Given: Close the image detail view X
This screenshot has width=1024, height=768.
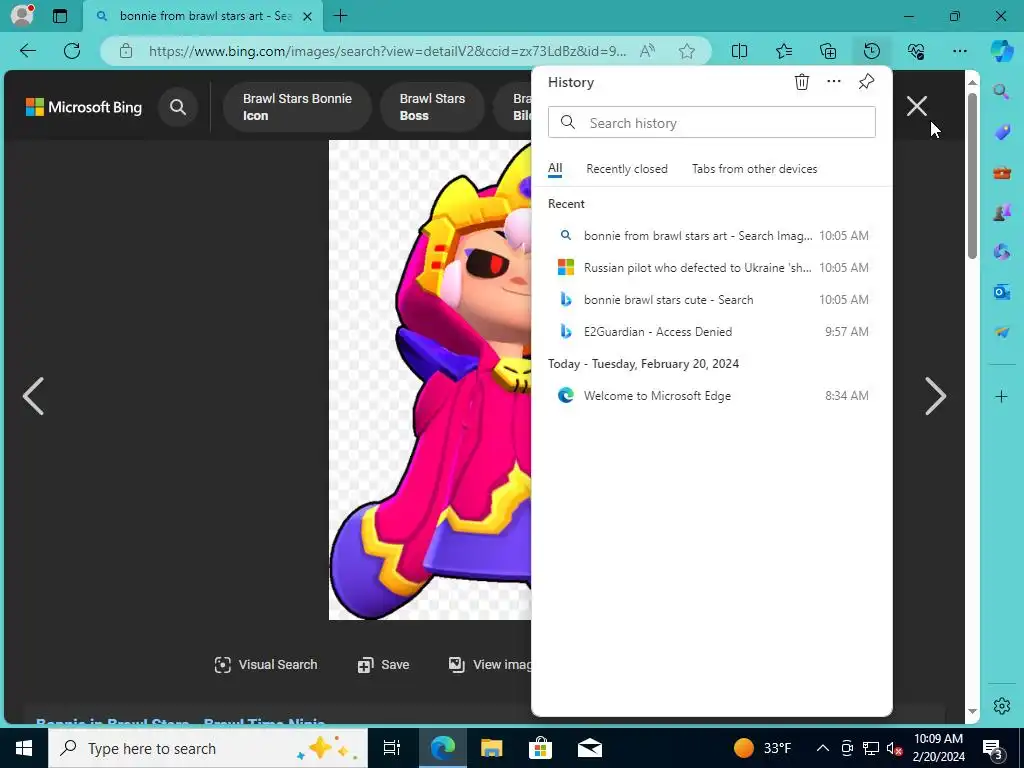Looking at the screenshot, I should pyautogui.click(x=917, y=106).
